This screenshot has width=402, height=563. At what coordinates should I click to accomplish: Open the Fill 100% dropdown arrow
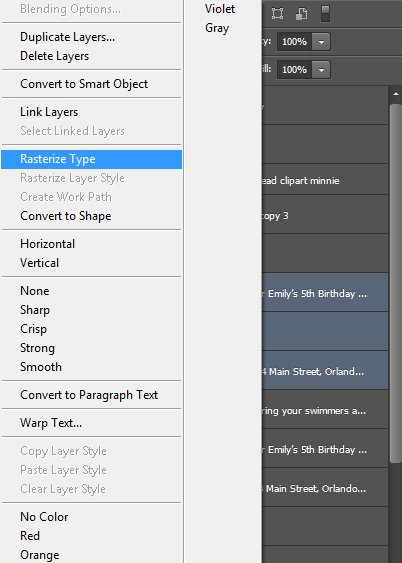coord(321,69)
